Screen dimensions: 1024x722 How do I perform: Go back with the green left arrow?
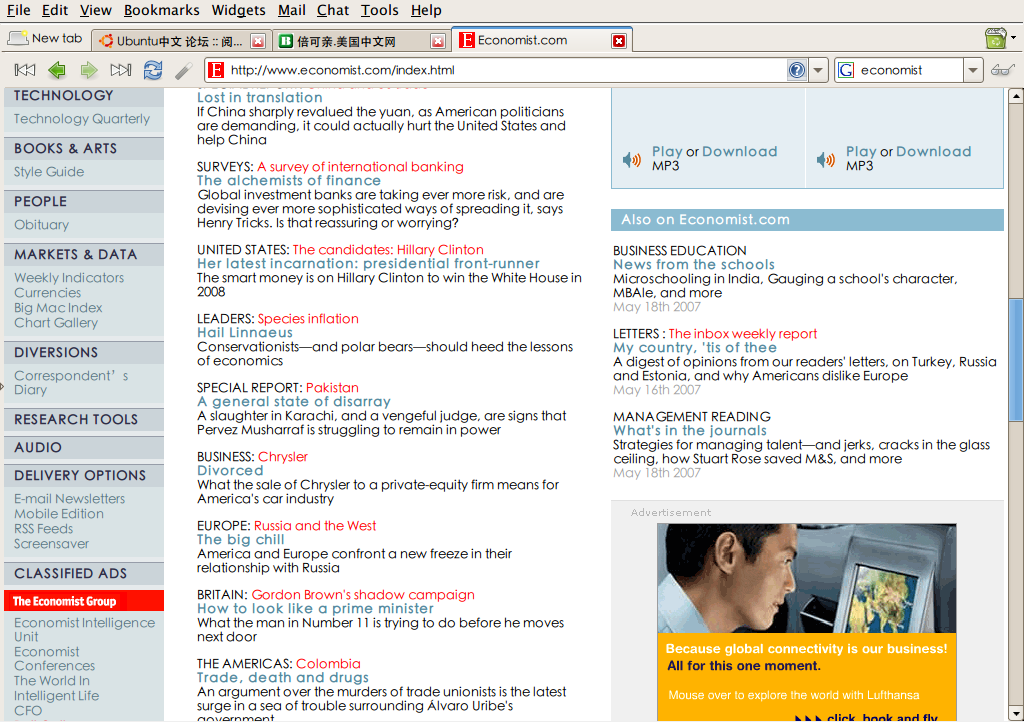click(x=57, y=70)
